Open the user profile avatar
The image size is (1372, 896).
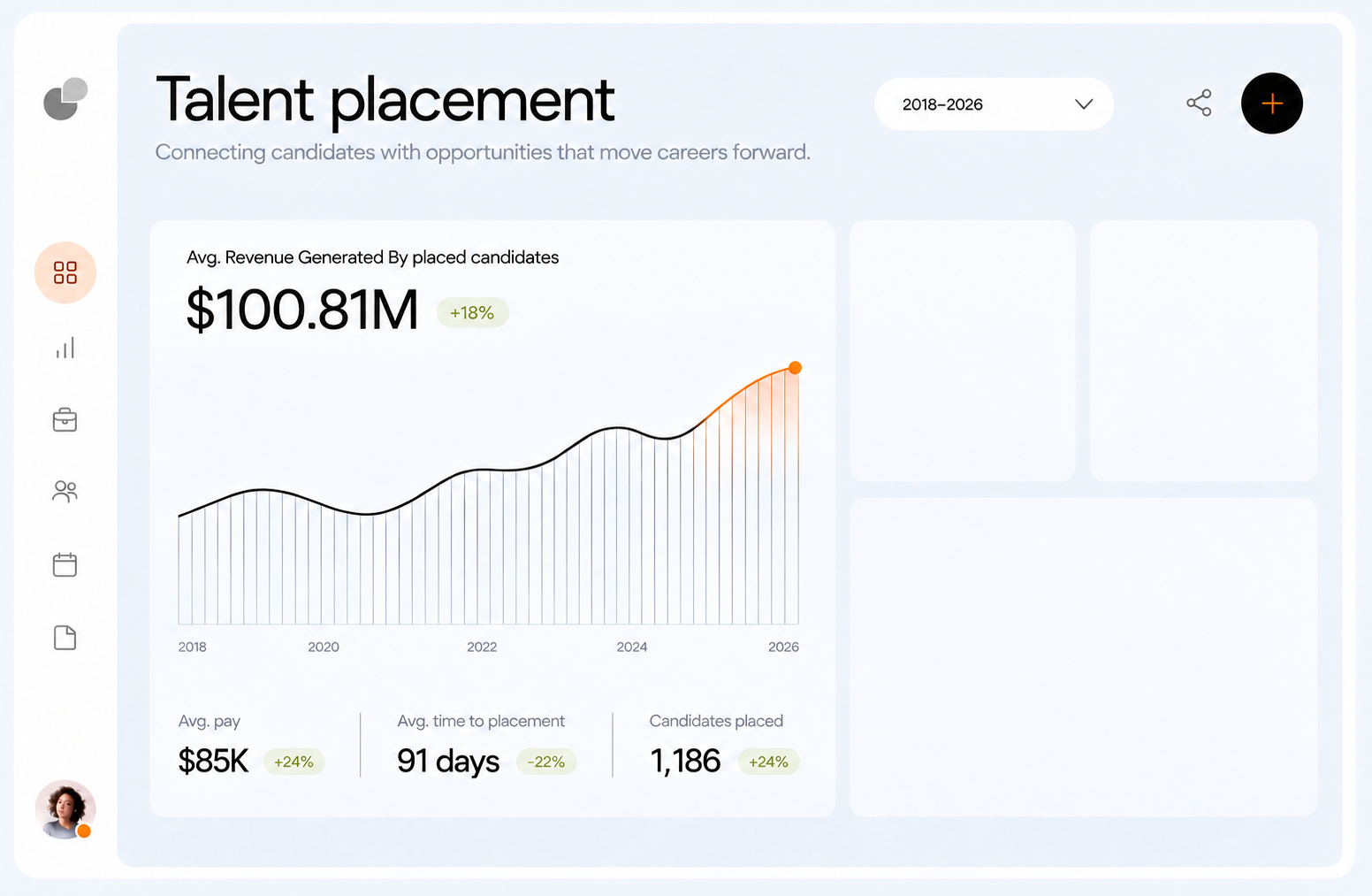pos(65,809)
